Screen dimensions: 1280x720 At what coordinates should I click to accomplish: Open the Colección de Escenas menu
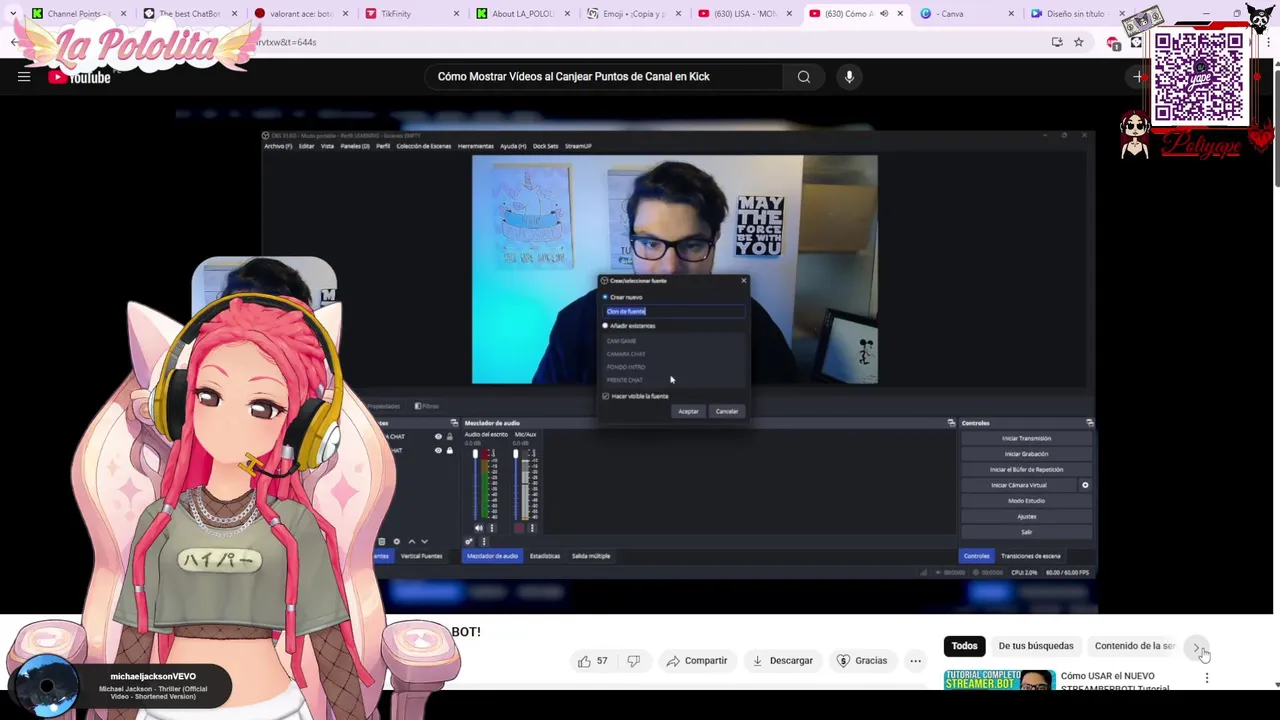point(424,146)
